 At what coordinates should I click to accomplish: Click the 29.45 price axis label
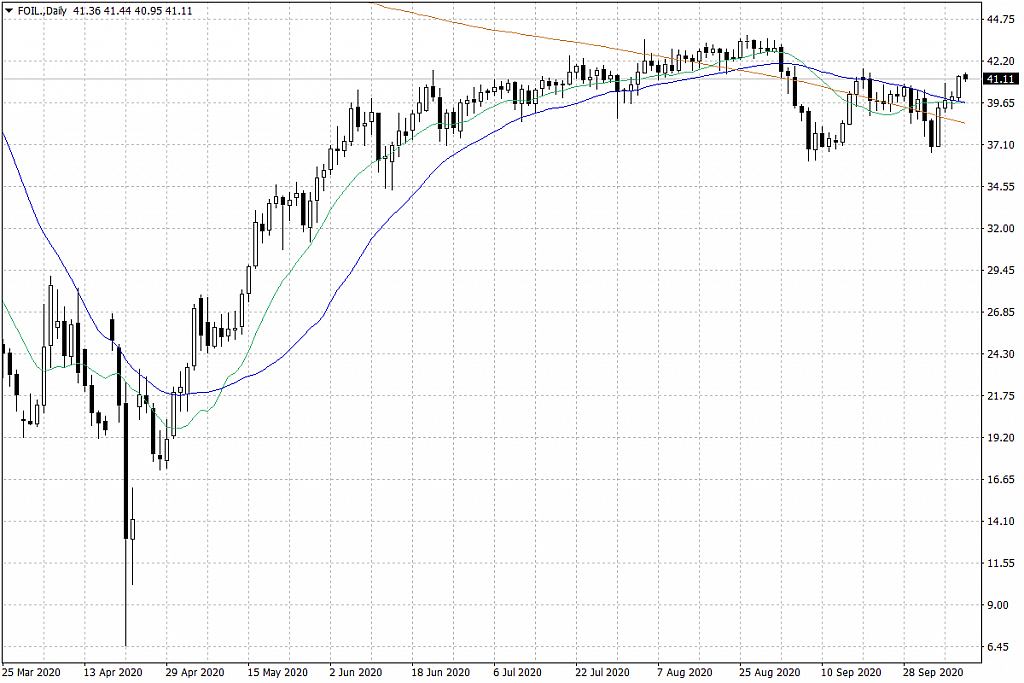[1001, 270]
